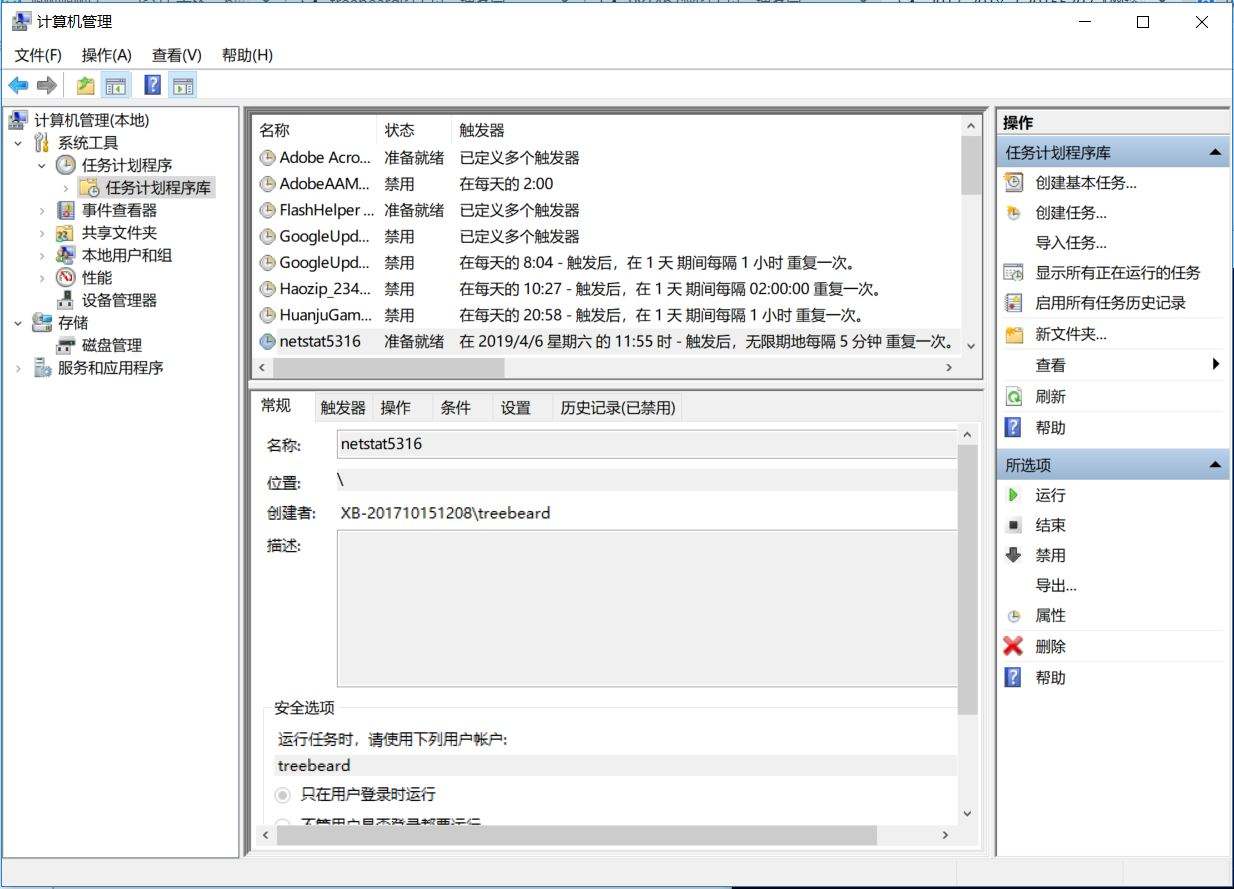Click the Up one level toolbar icon
Viewport: 1234px width, 889px height.
(x=86, y=86)
